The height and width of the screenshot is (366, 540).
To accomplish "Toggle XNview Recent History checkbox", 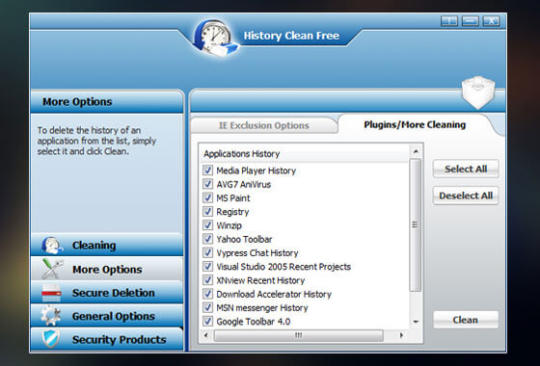I will (207, 280).
